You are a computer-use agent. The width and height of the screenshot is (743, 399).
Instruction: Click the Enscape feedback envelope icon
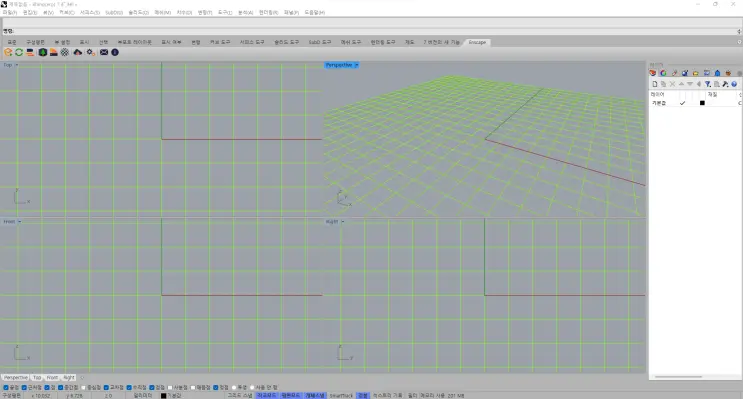(x=104, y=53)
